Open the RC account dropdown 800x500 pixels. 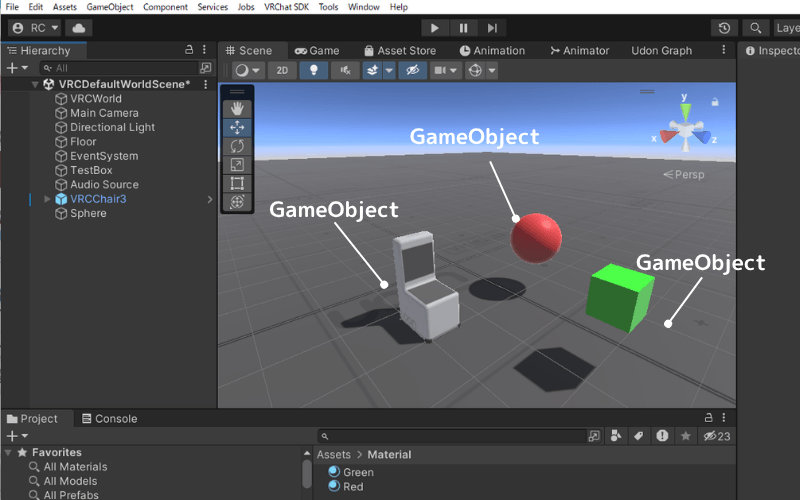35,28
